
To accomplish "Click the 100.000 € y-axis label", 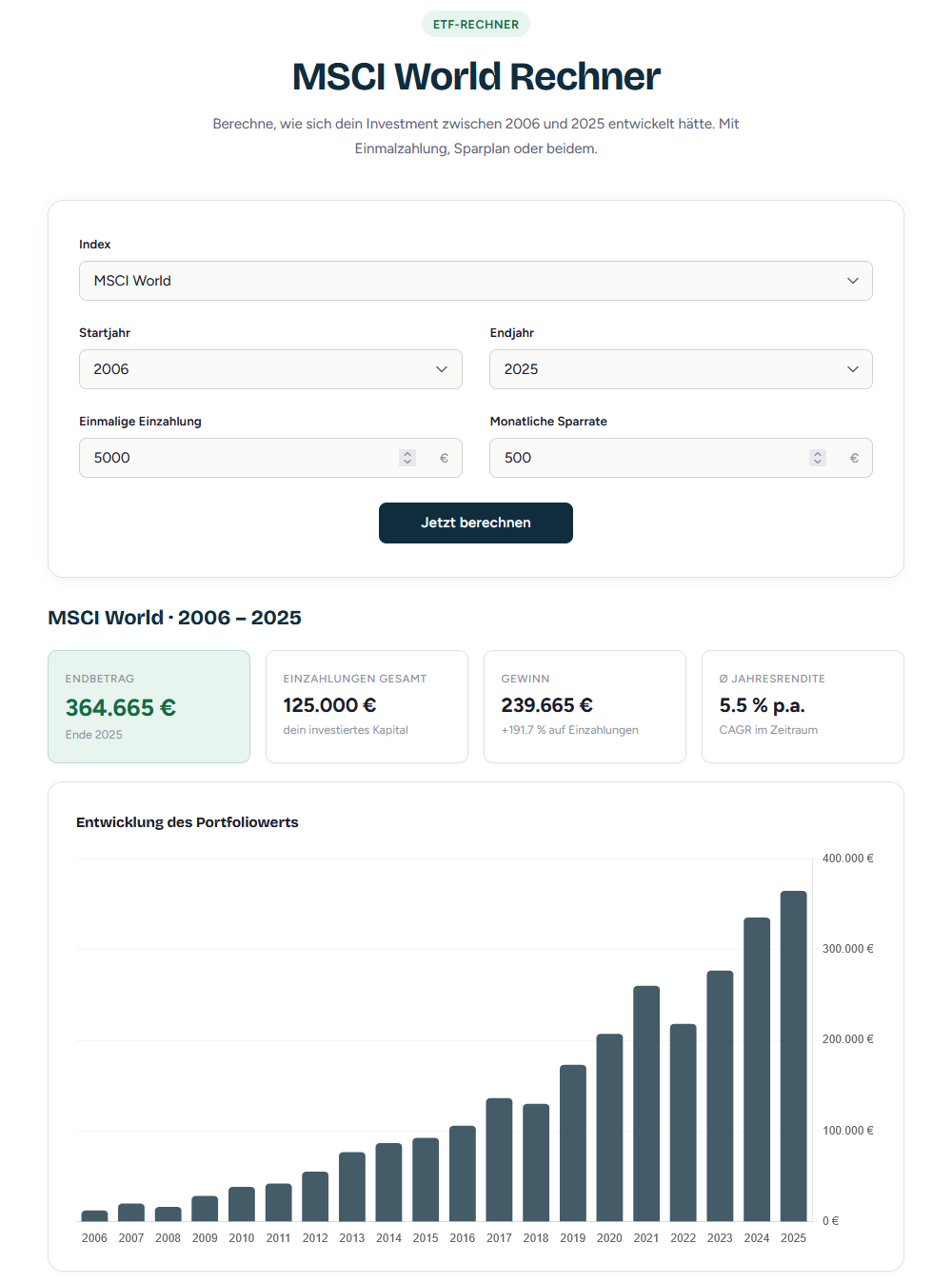I will click(x=847, y=1131).
